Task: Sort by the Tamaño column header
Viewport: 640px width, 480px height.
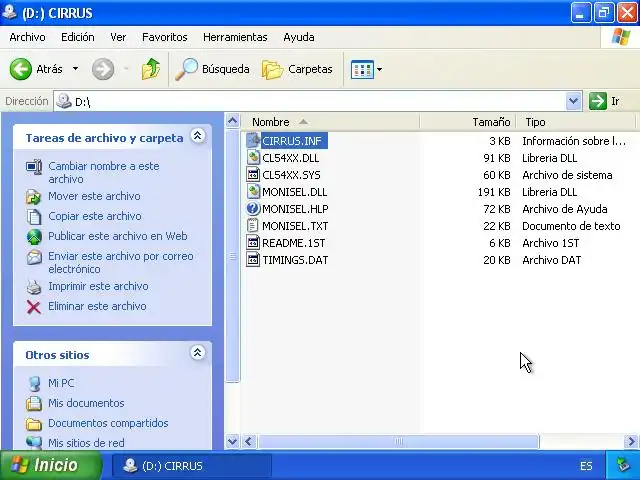Action: pyautogui.click(x=468, y=122)
